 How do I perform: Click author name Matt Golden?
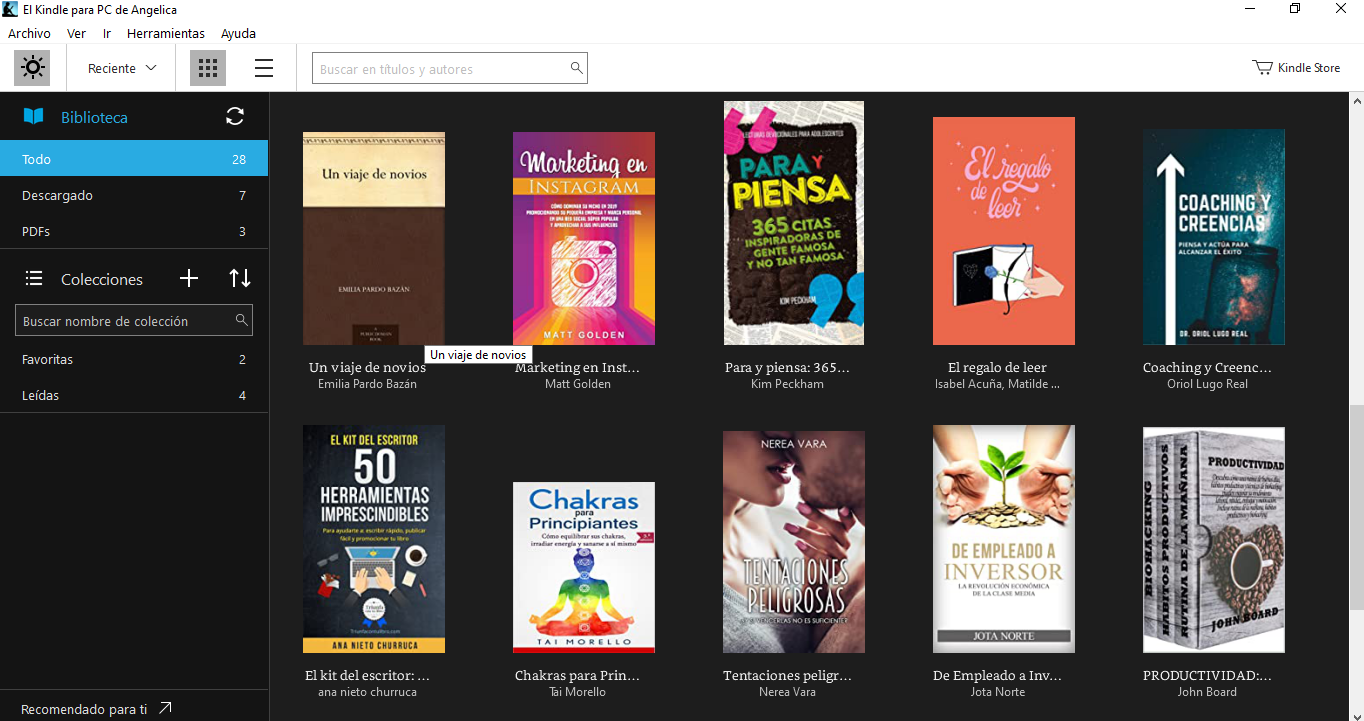[578, 384]
